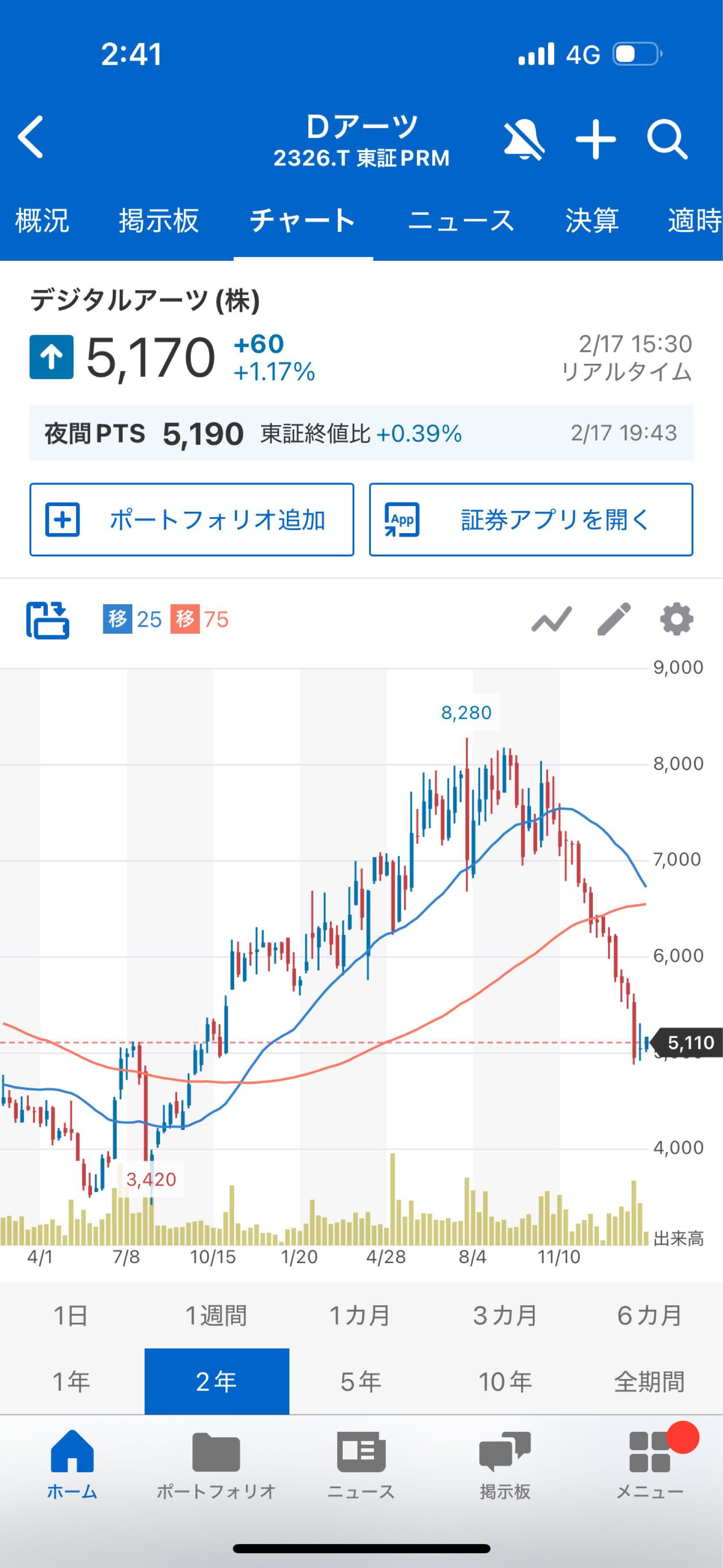The height and width of the screenshot is (1568, 723).
Task: Open search with magnifier icon
Action: 666,139
